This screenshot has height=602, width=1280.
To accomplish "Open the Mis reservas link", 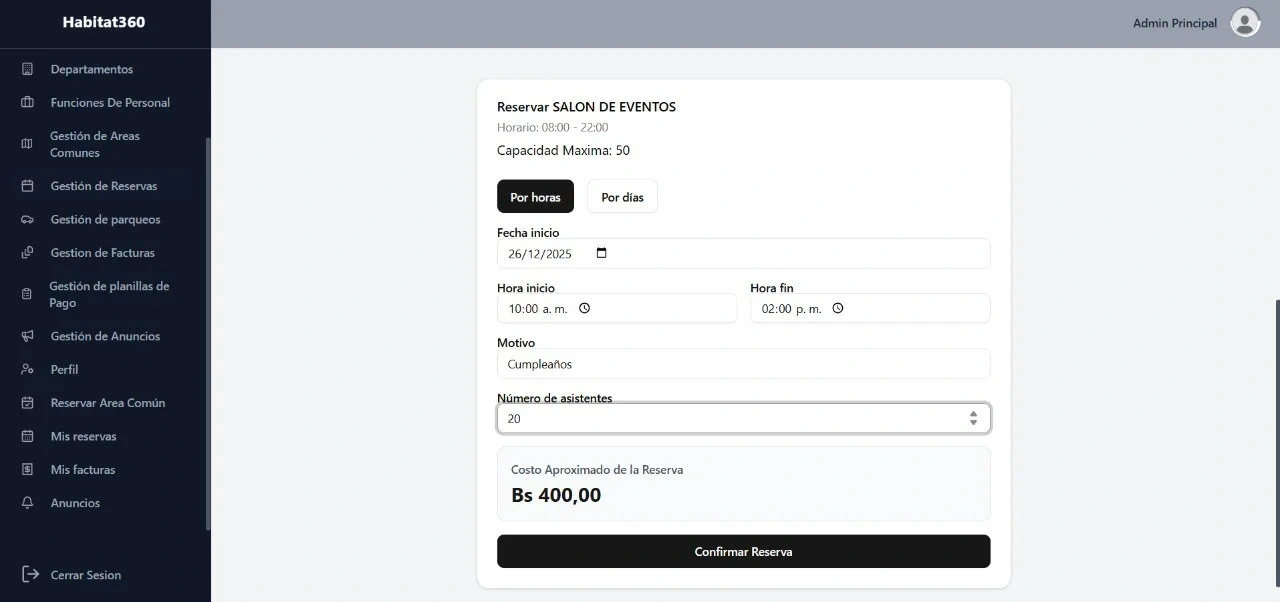I will 83,436.
